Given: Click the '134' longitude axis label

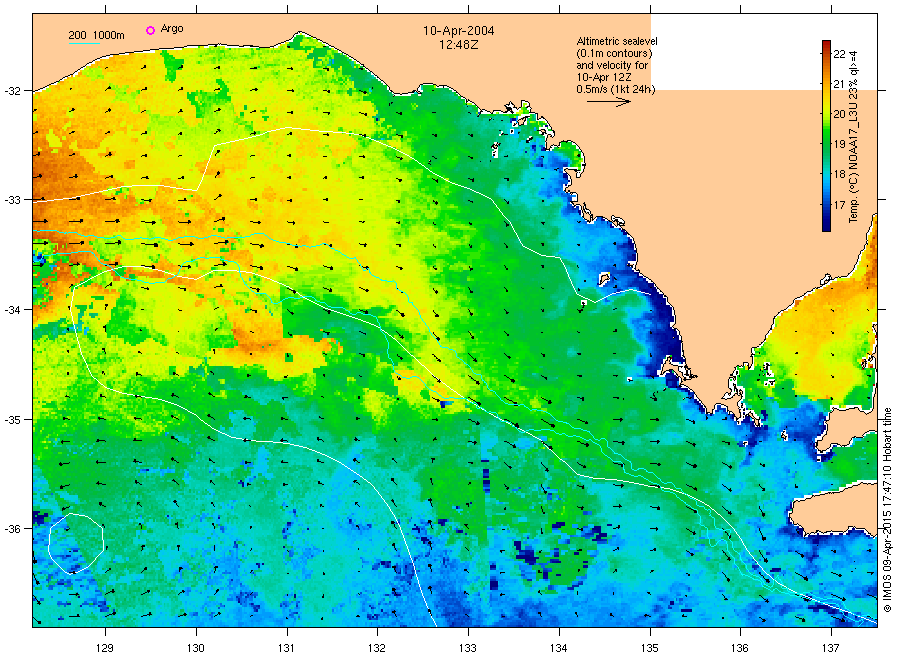Looking at the screenshot, I should [558, 649].
